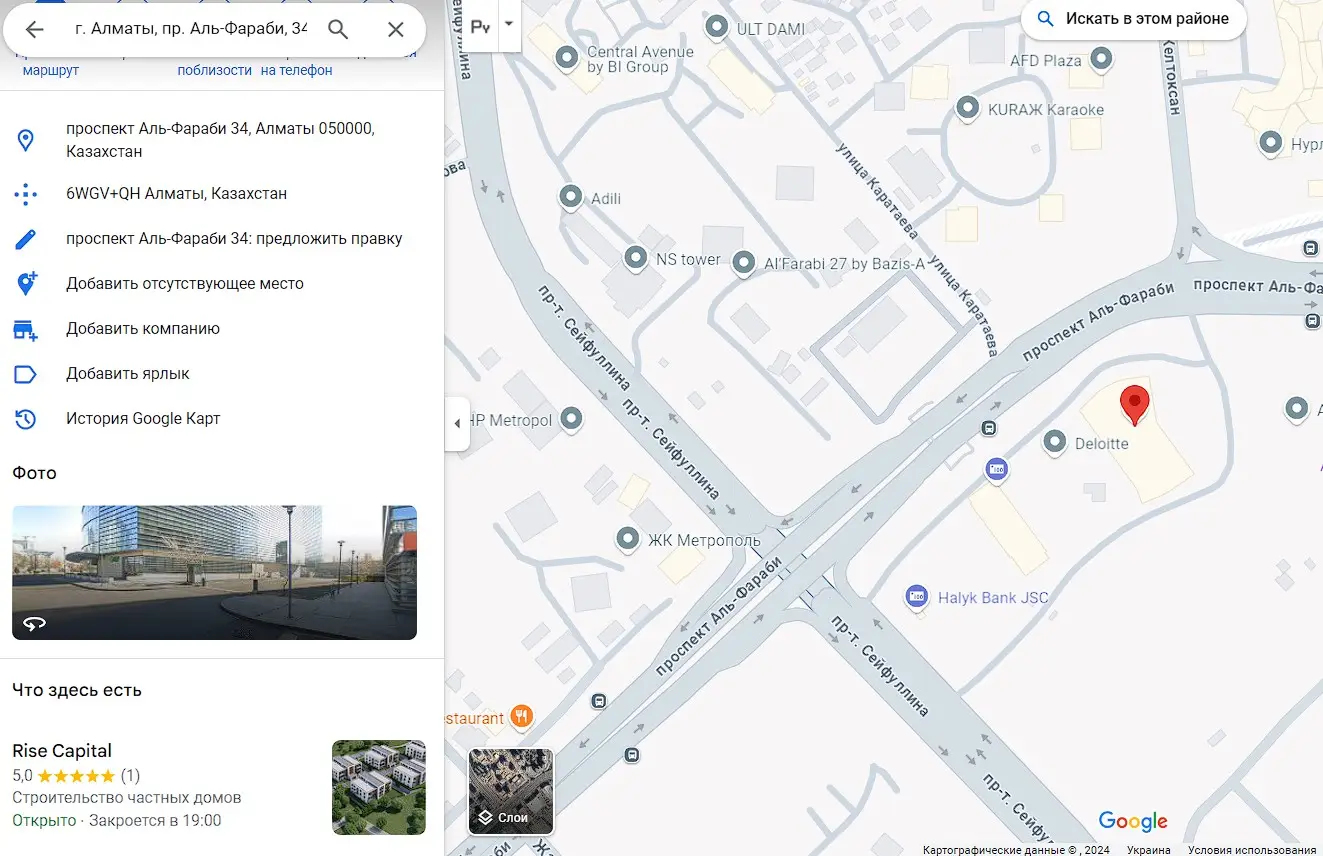Open Условия использования link
Screen dimensions: 1323x856
coord(1251,850)
